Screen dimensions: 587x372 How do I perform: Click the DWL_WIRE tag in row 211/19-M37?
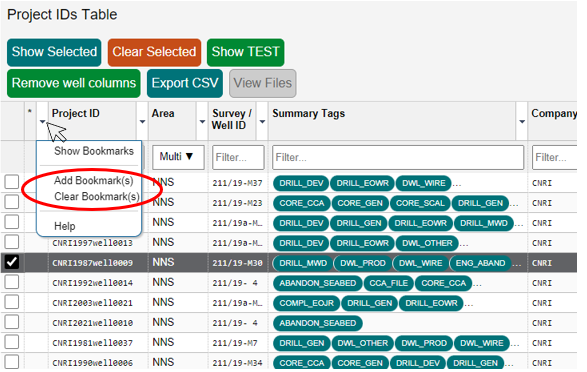423,183
